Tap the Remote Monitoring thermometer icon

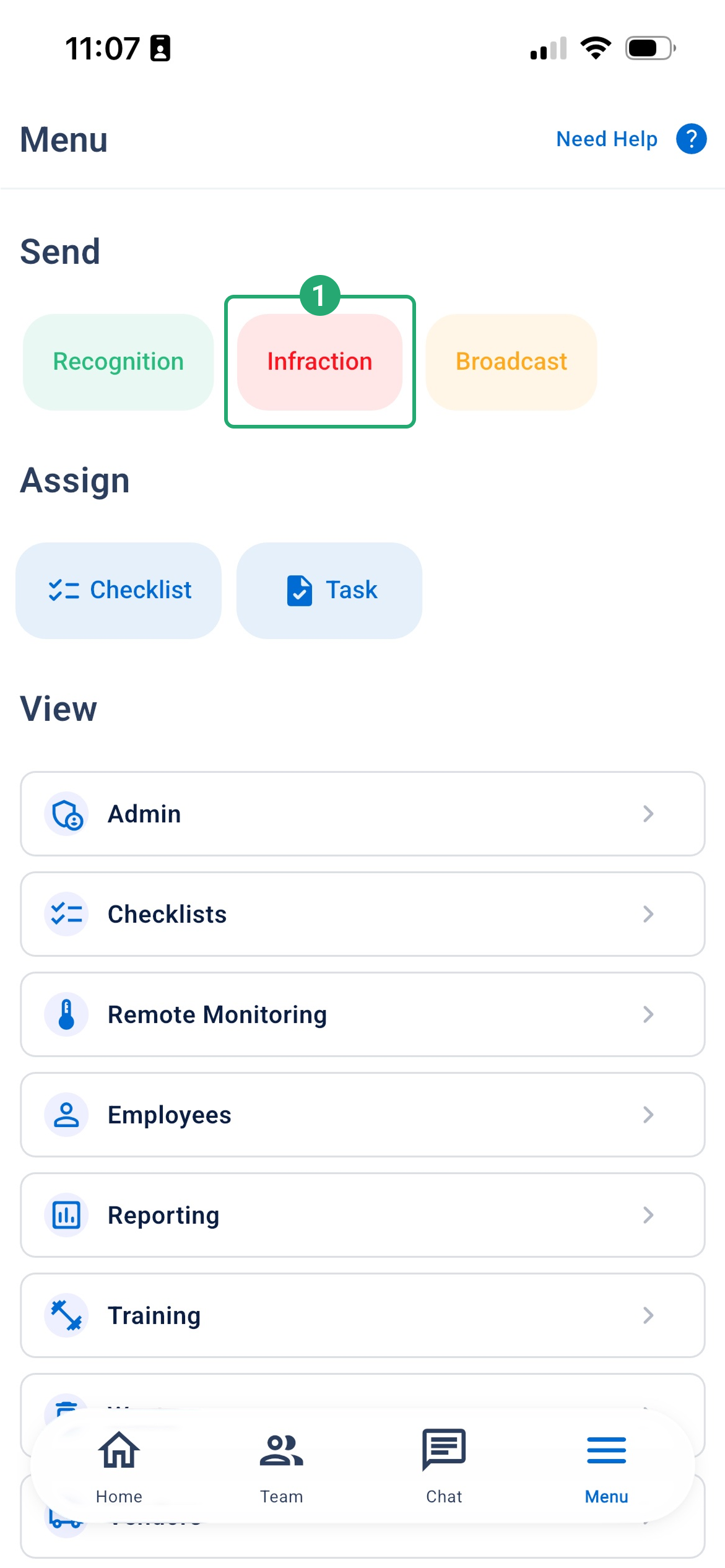67,1014
